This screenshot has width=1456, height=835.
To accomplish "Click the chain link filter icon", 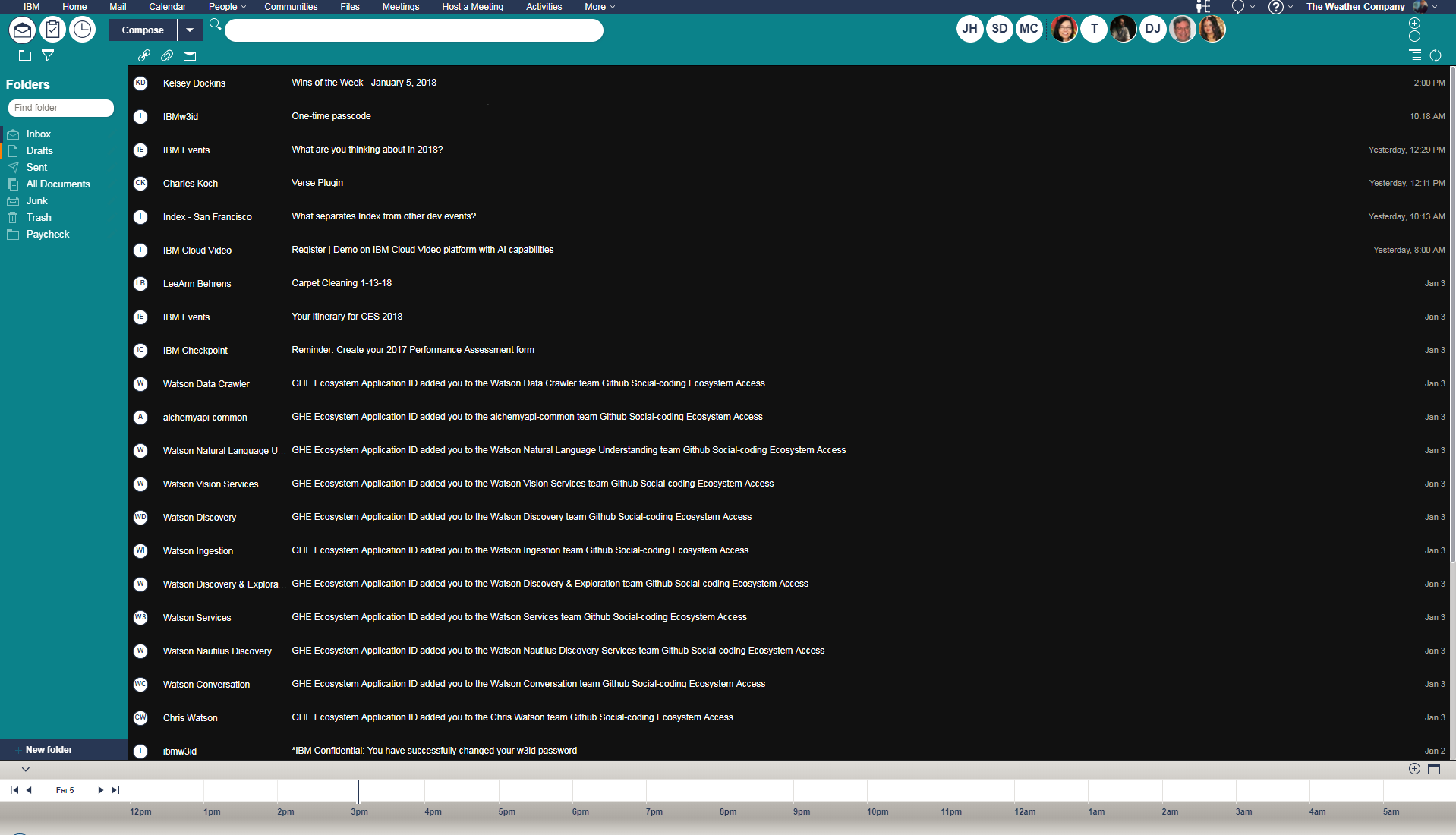I will [144, 55].
